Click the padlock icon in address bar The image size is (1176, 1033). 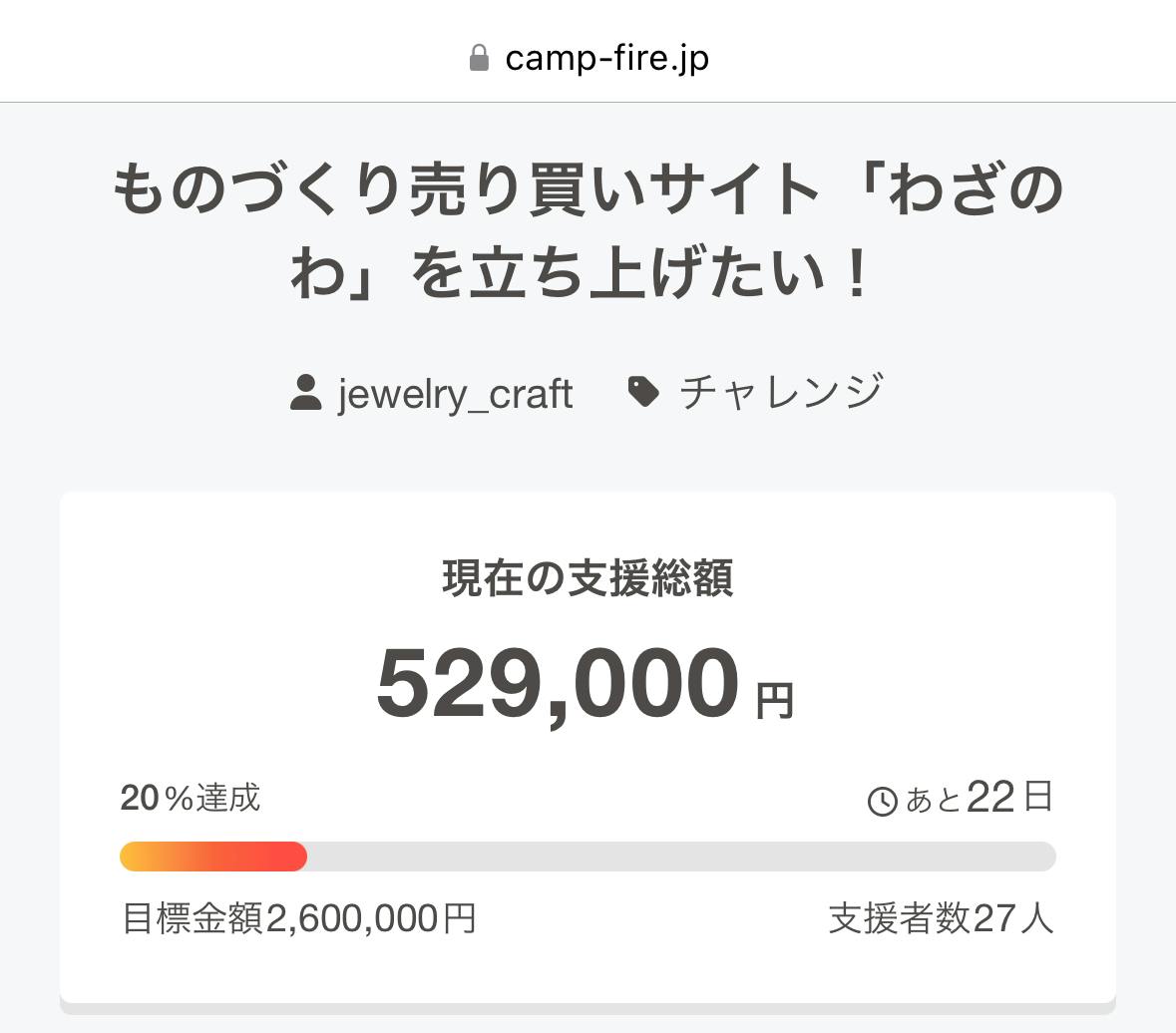click(x=479, y=58)
